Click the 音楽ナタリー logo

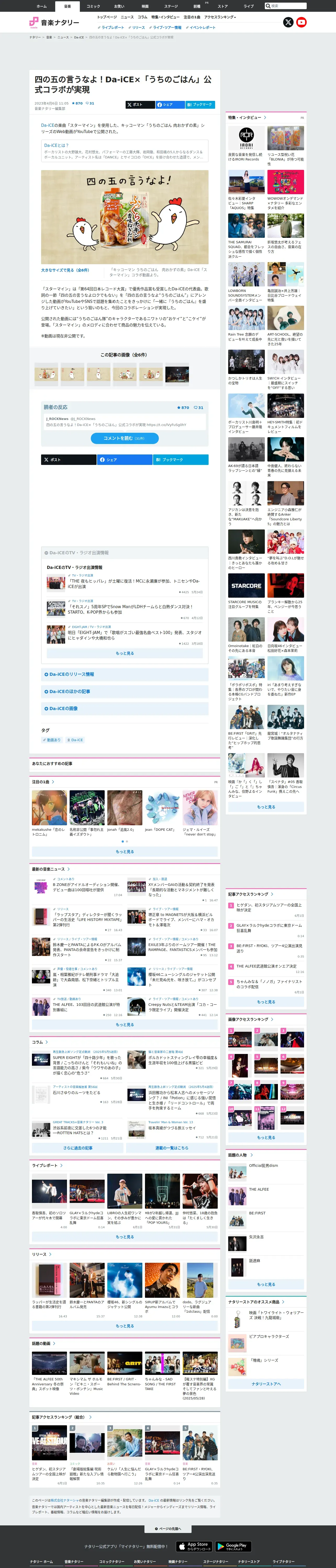tap(54, 22)
